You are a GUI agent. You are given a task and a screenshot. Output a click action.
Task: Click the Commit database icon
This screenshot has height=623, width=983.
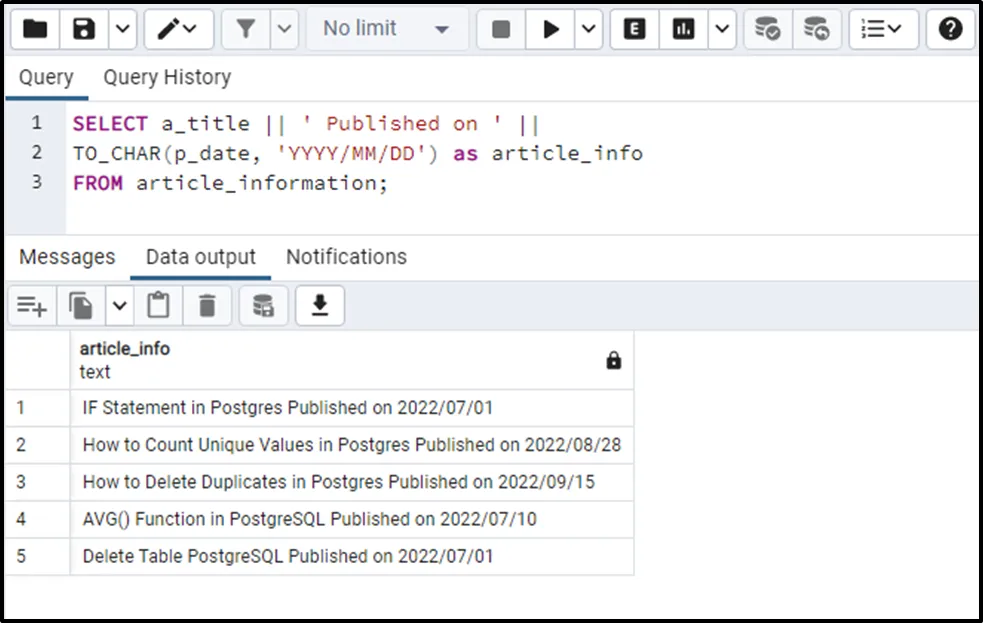(767, 29)
